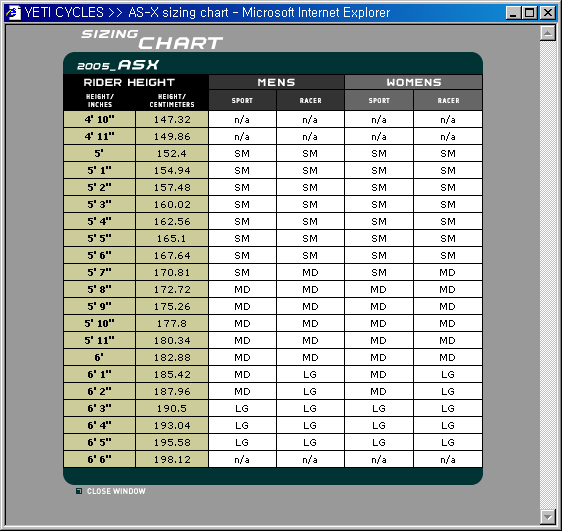
Task: Click the Sizing Chart logo heading
Action: (152, 39)
